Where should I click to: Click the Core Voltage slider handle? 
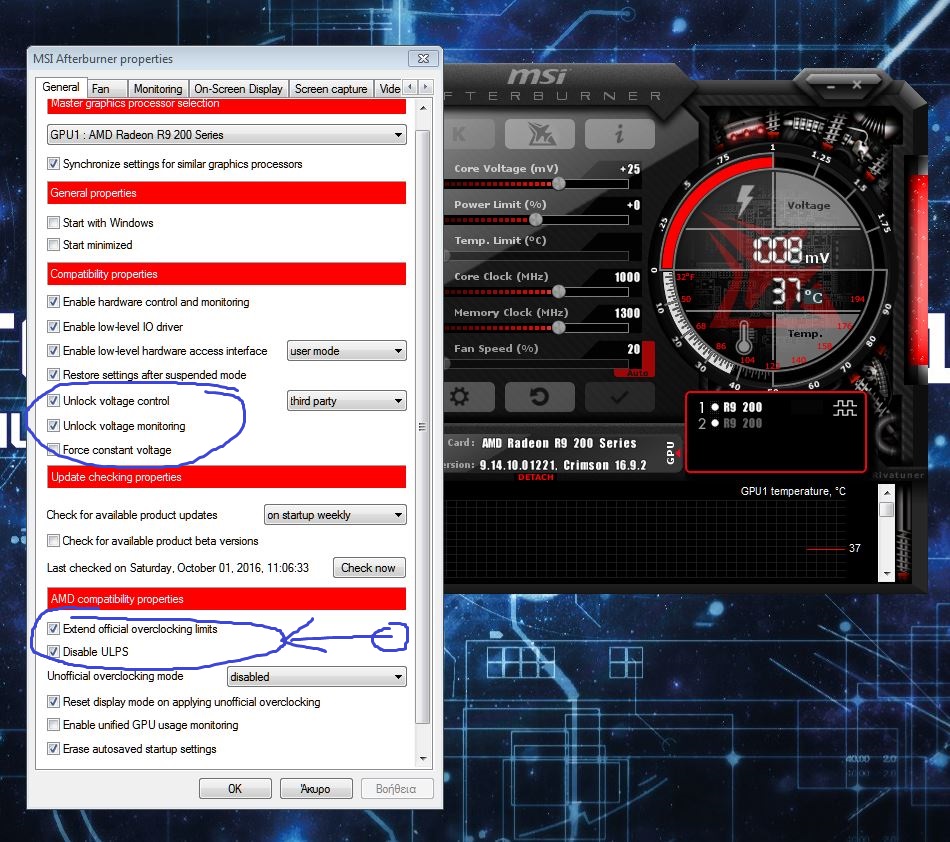[559, 183]
